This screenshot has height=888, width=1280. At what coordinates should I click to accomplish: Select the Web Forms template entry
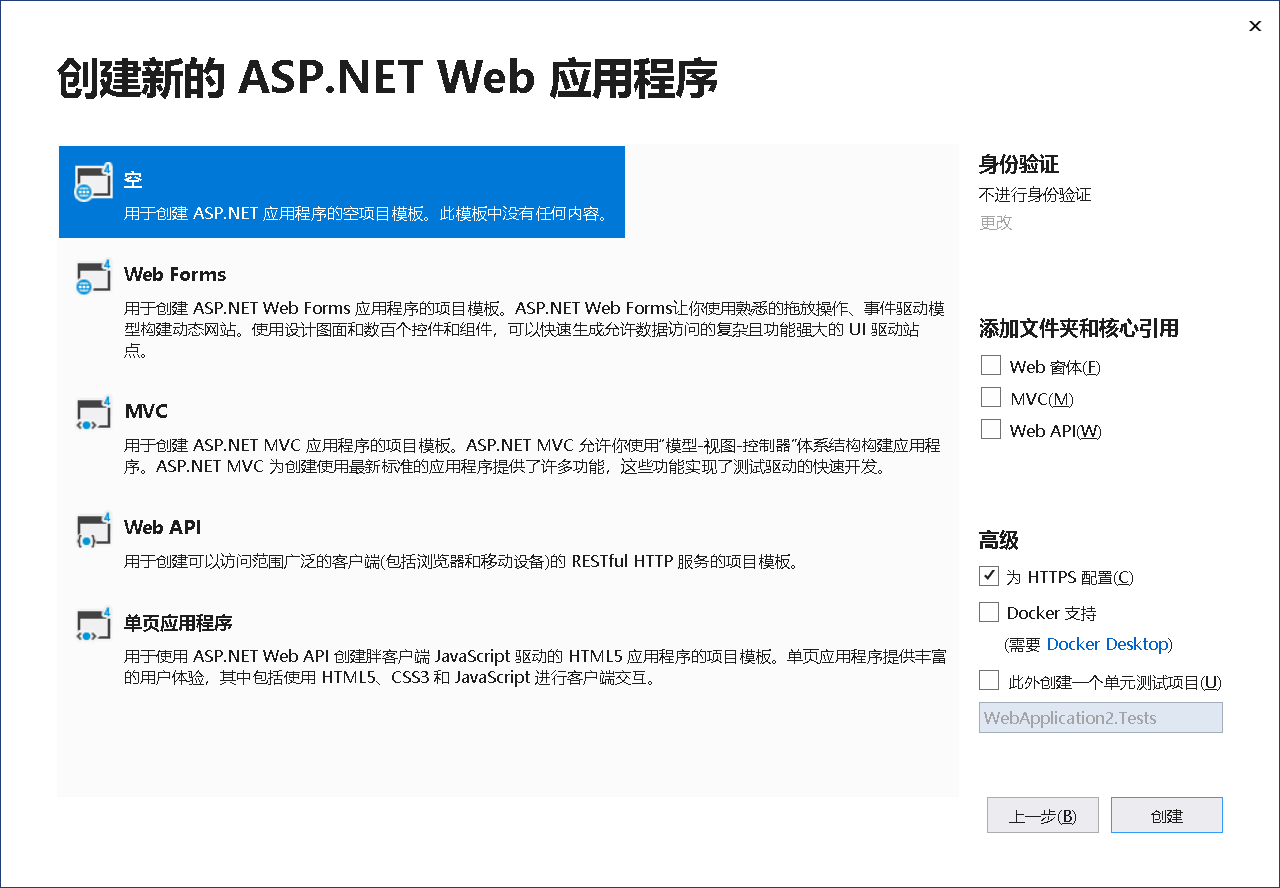[x=400, y=310]
